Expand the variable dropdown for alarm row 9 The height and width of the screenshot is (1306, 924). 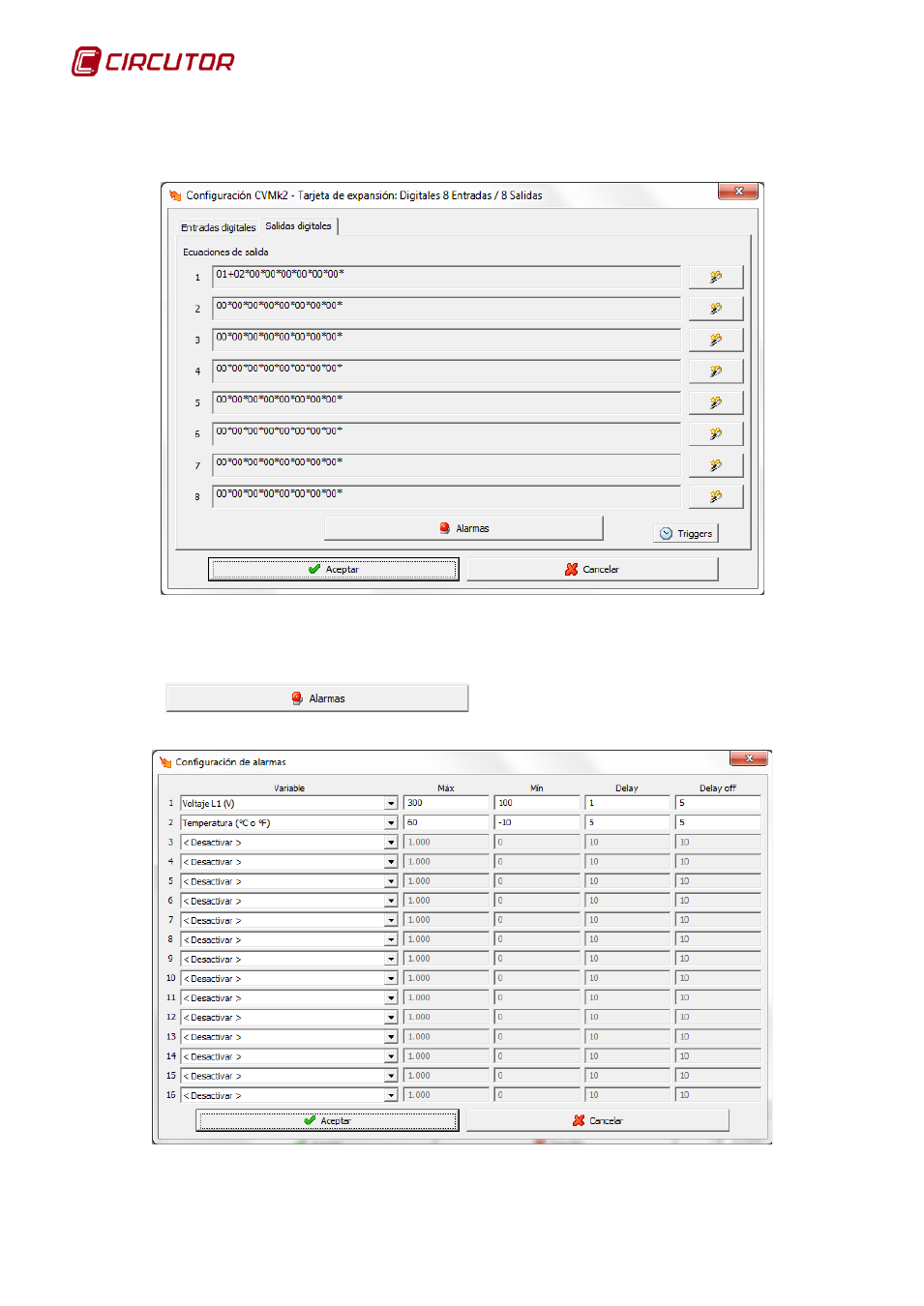[391, 959]
